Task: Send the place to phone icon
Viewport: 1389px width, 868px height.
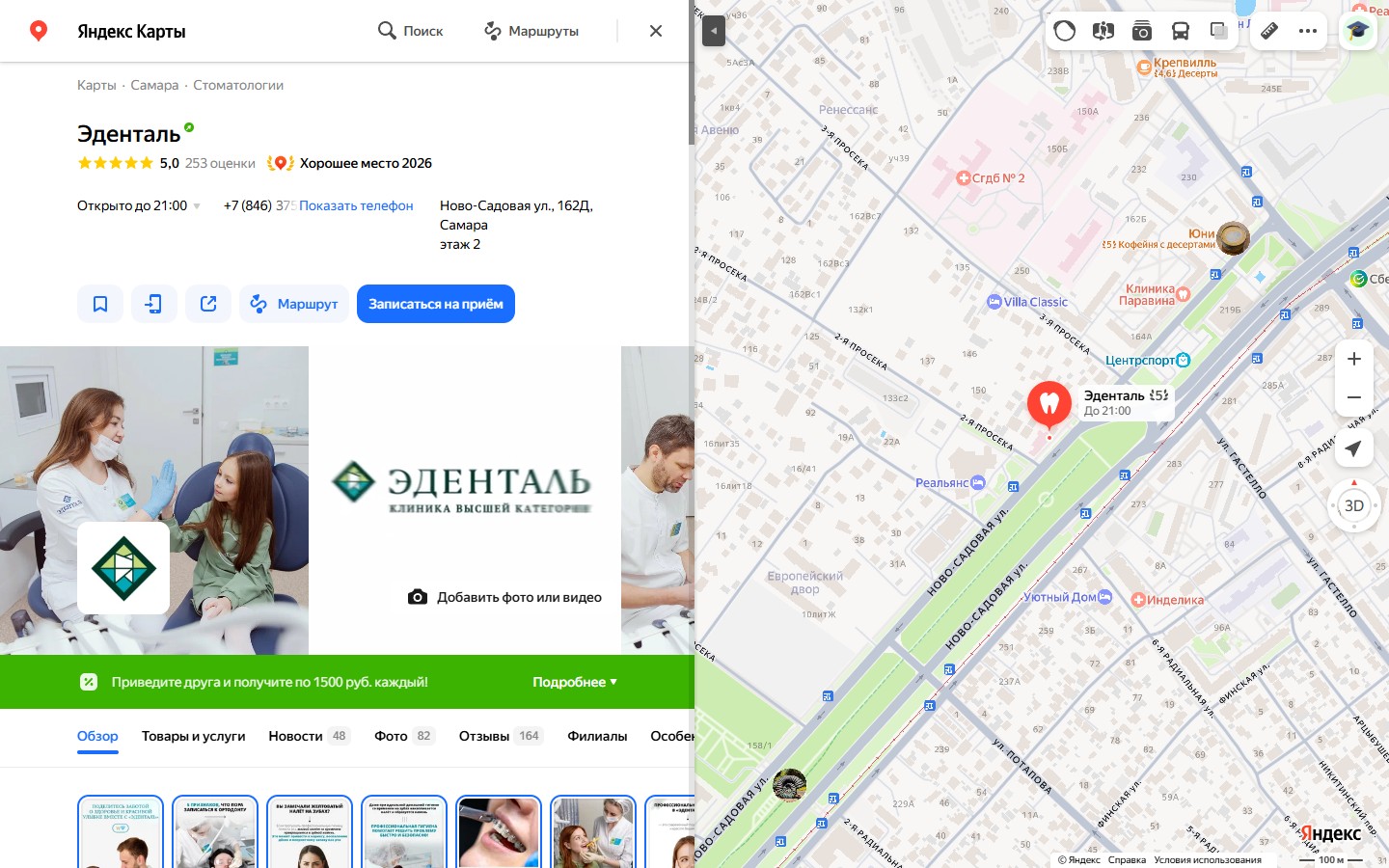Action: point(154,304)
